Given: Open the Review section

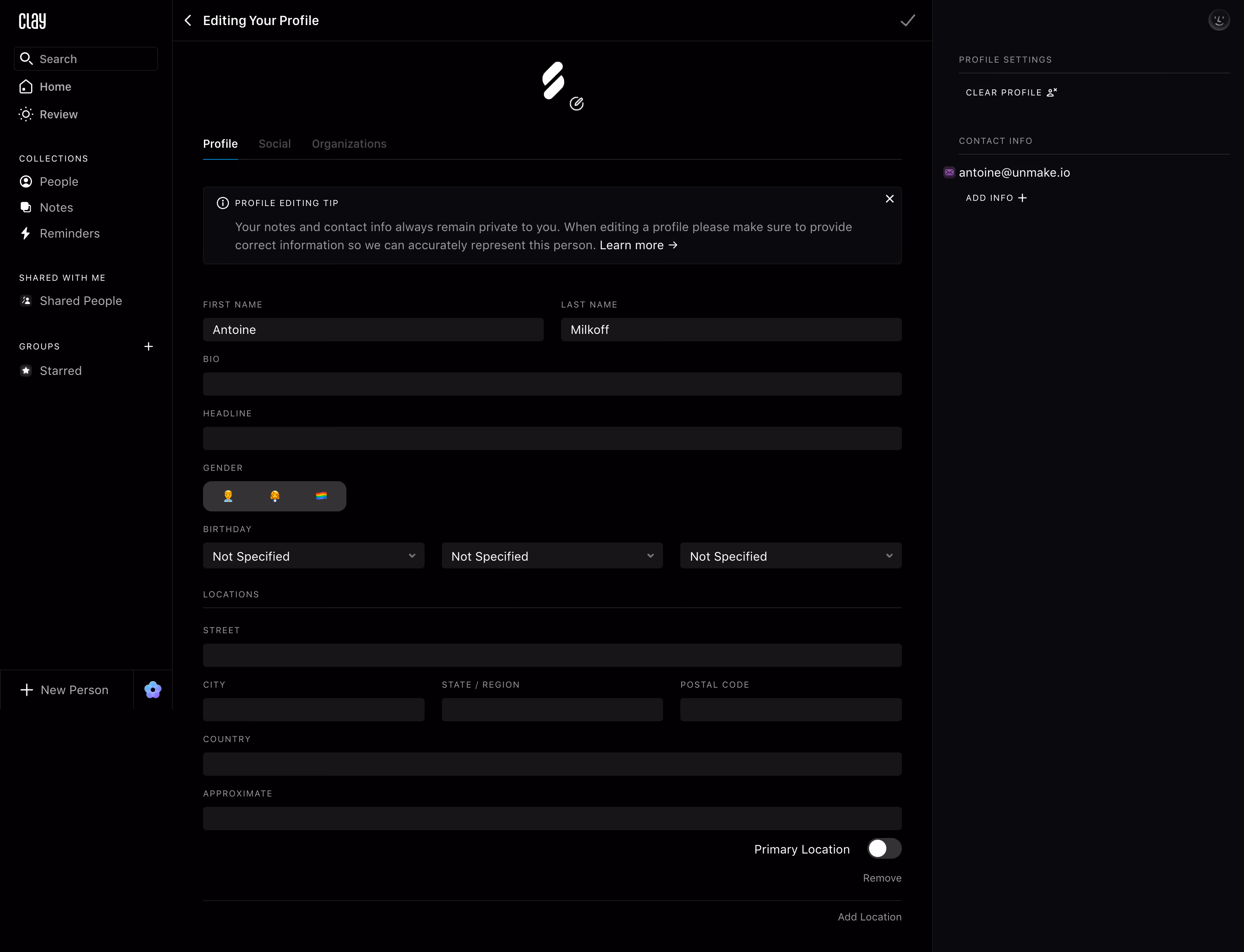Looking at the screenshot, I should [x=48, y=114].
